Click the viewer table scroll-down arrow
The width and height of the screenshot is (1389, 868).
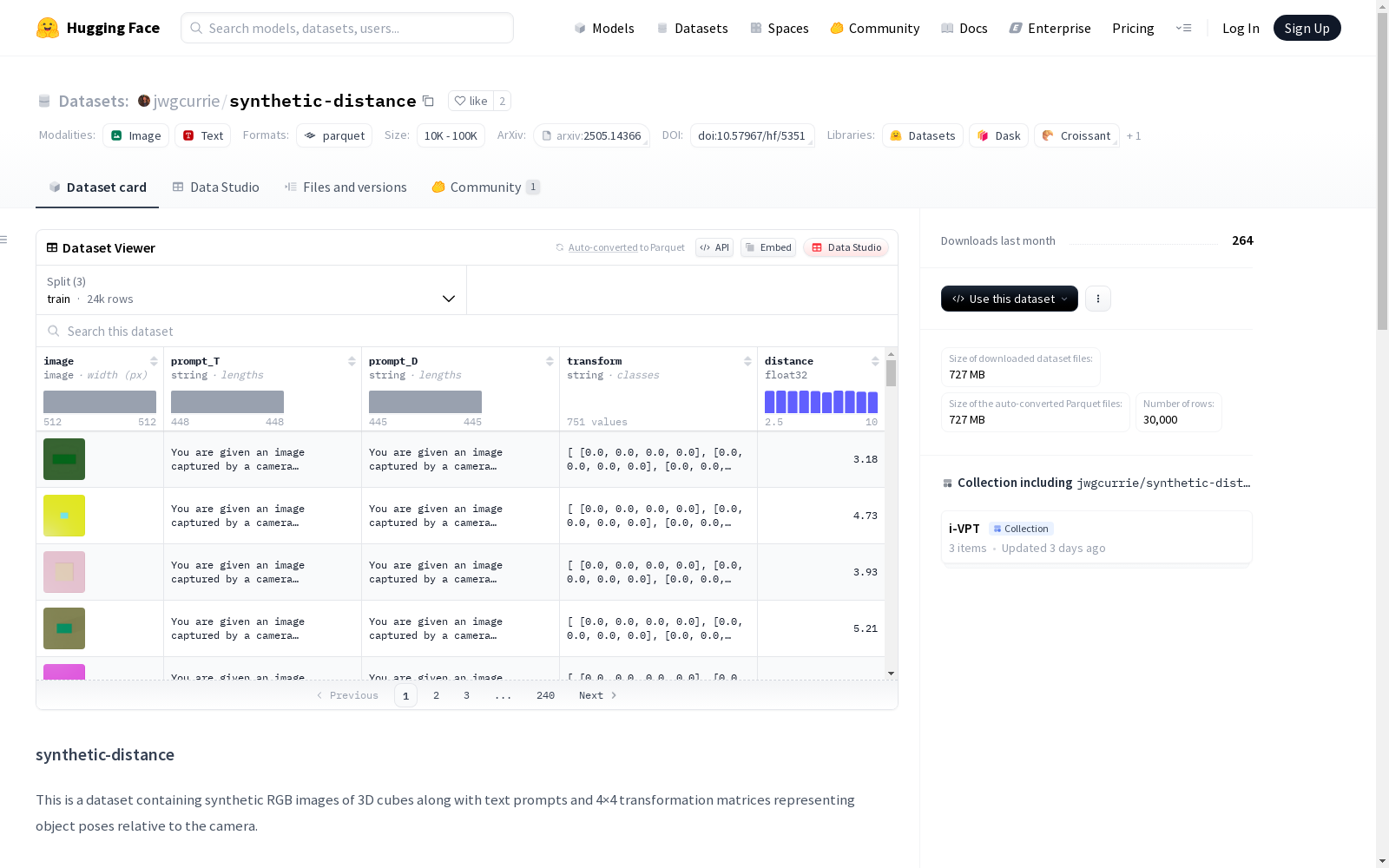coord(891,674)
